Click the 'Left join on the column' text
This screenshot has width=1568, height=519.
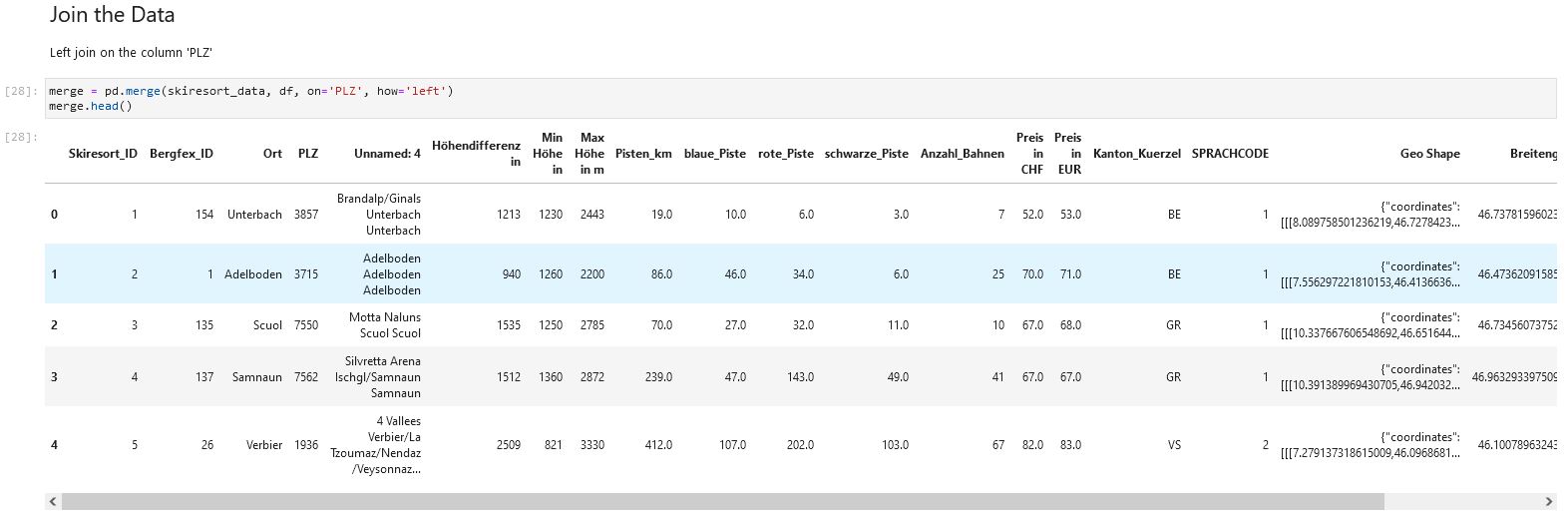pyautogui.click(x=131, y=52)
